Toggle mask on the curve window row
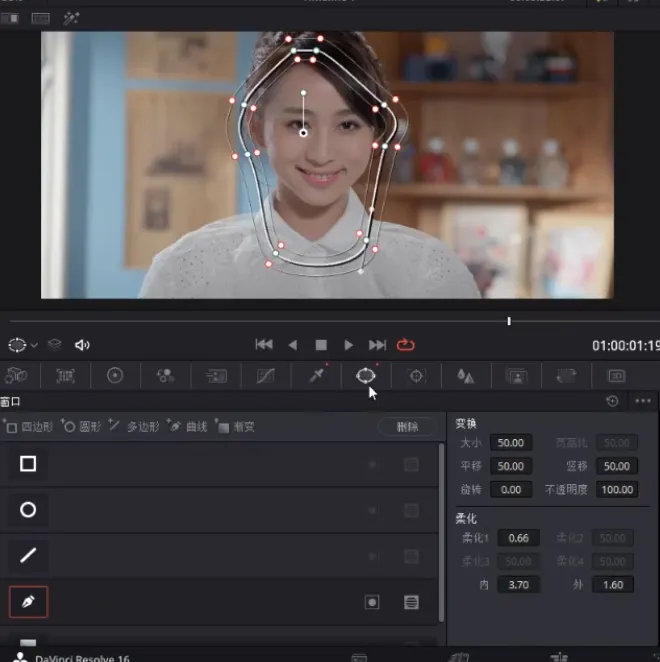The image size is (660, 662). [x=411, y=602]
